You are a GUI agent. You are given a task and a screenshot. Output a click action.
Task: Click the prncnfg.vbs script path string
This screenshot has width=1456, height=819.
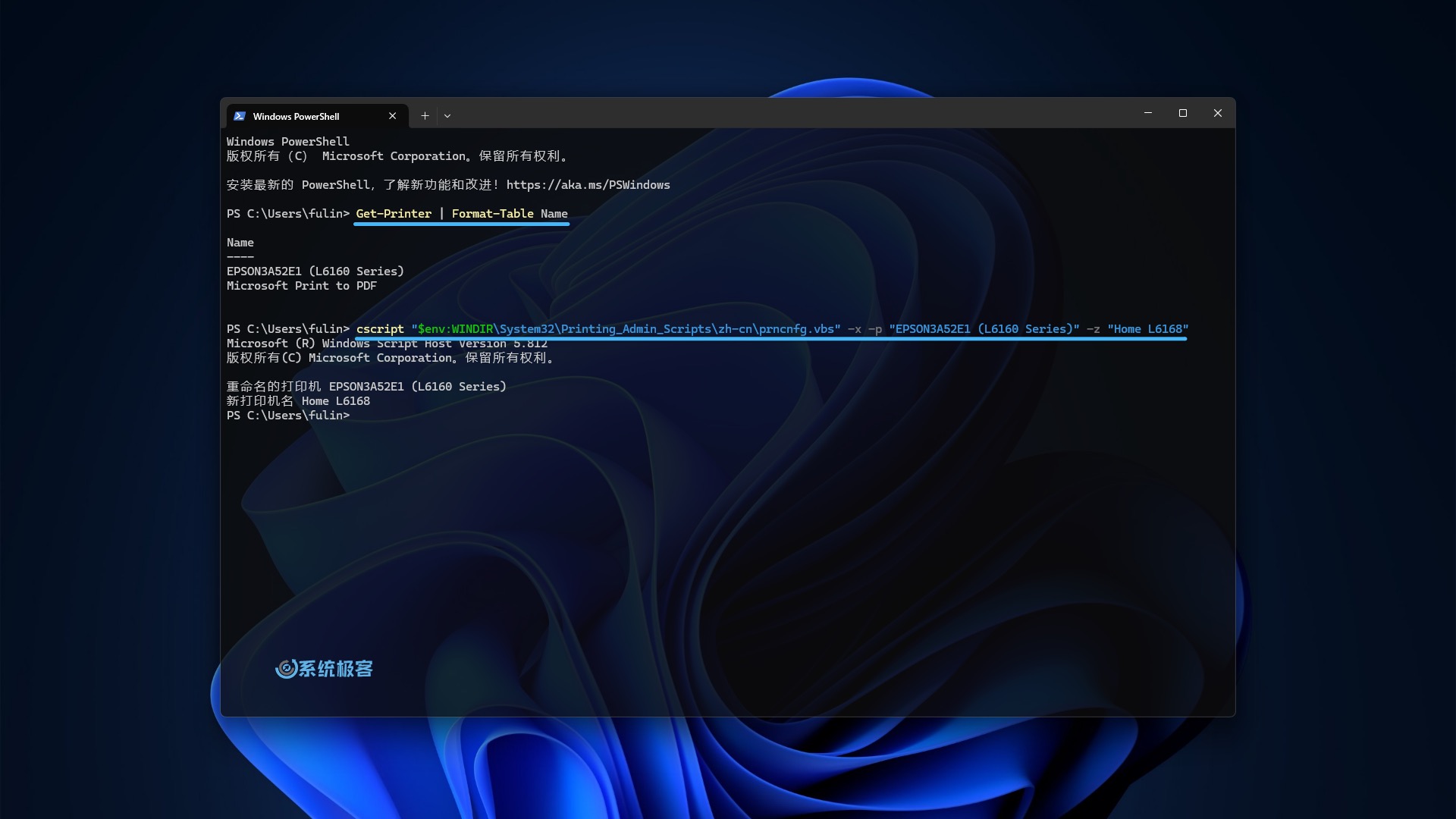click(x=626, y=329)
